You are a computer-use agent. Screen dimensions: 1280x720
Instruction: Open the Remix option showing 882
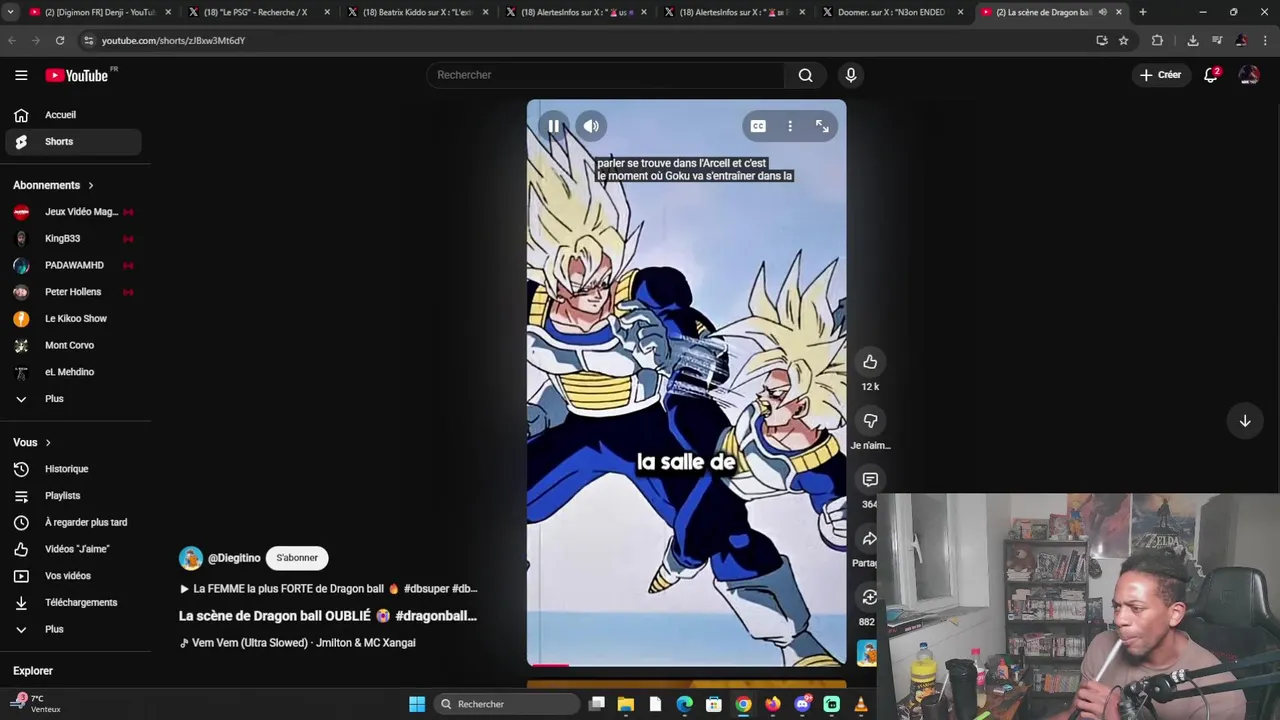point(868,598)
